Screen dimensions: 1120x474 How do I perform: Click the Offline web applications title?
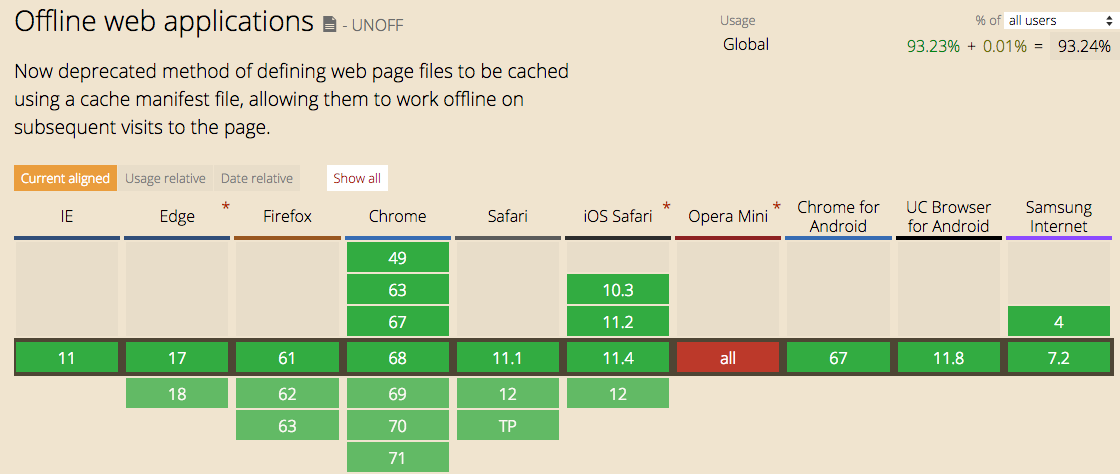pyautogui.click(x=164, y=22)
